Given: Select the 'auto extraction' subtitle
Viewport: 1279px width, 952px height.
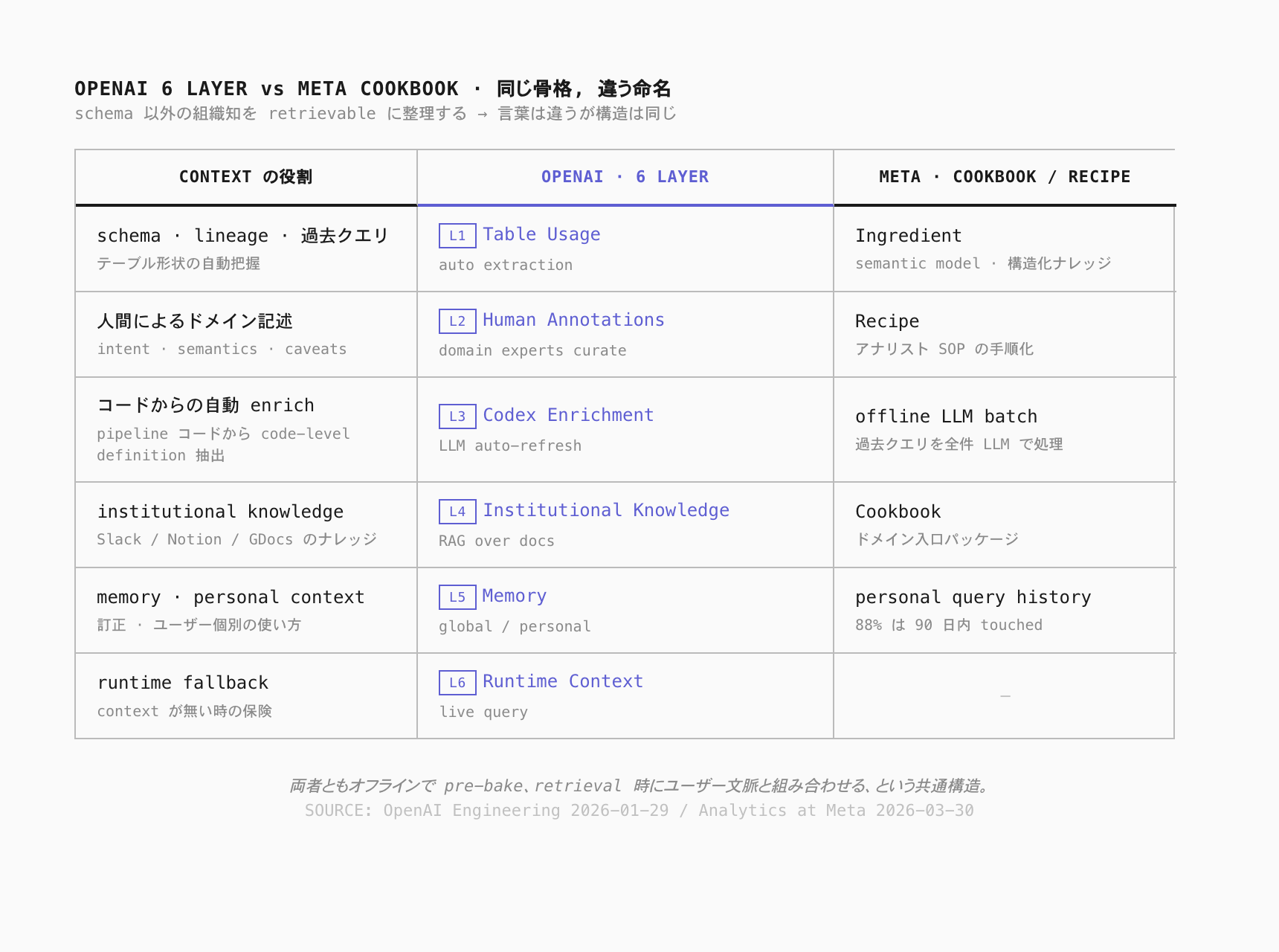Looking at the screenshot, I should (506, 265).
